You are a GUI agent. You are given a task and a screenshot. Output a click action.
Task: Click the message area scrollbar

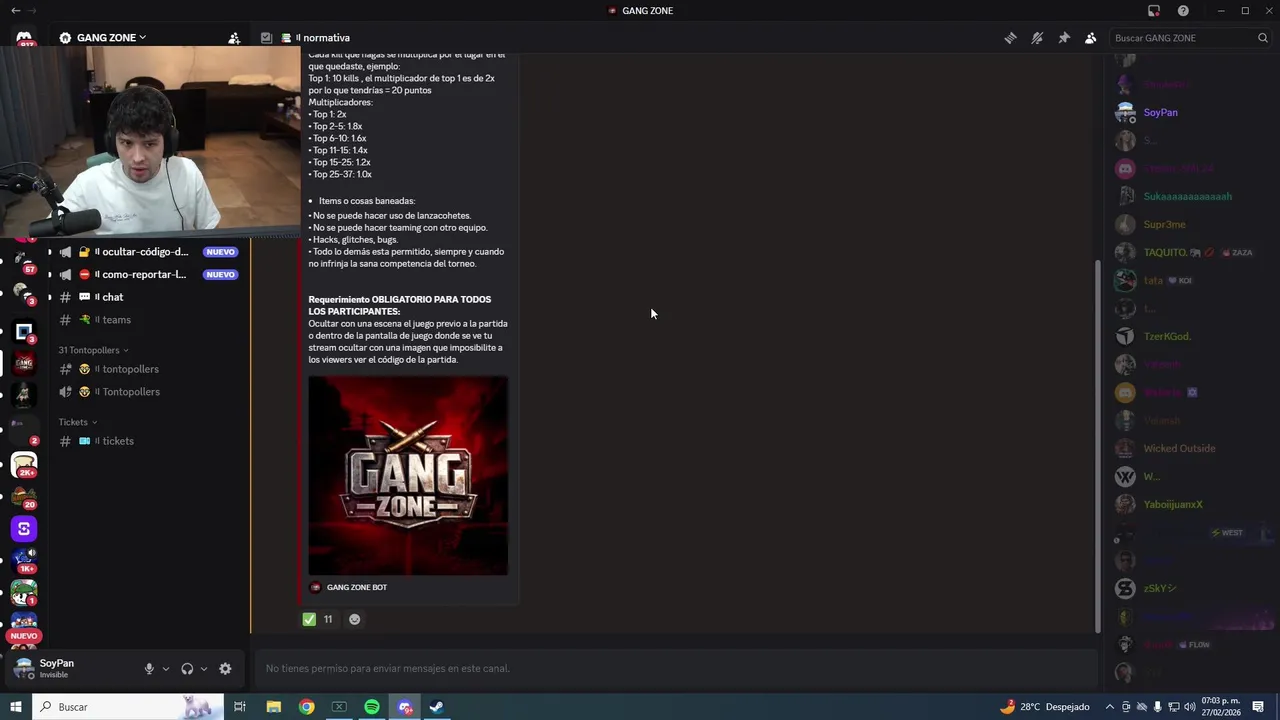(x=1097, y=445)
